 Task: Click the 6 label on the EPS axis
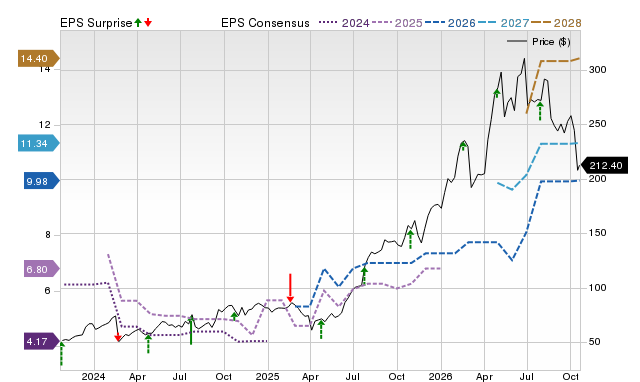(x=47, y=291)
